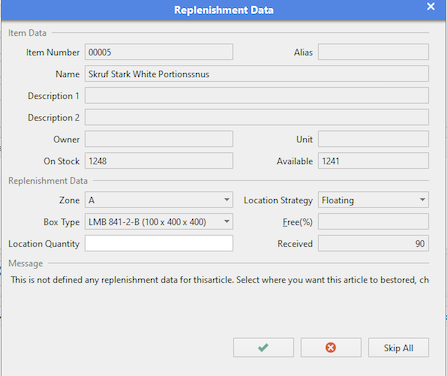This screenshot has width=447, height=376.
Task: Click the Free(%) field
Action: click(373, 222)
